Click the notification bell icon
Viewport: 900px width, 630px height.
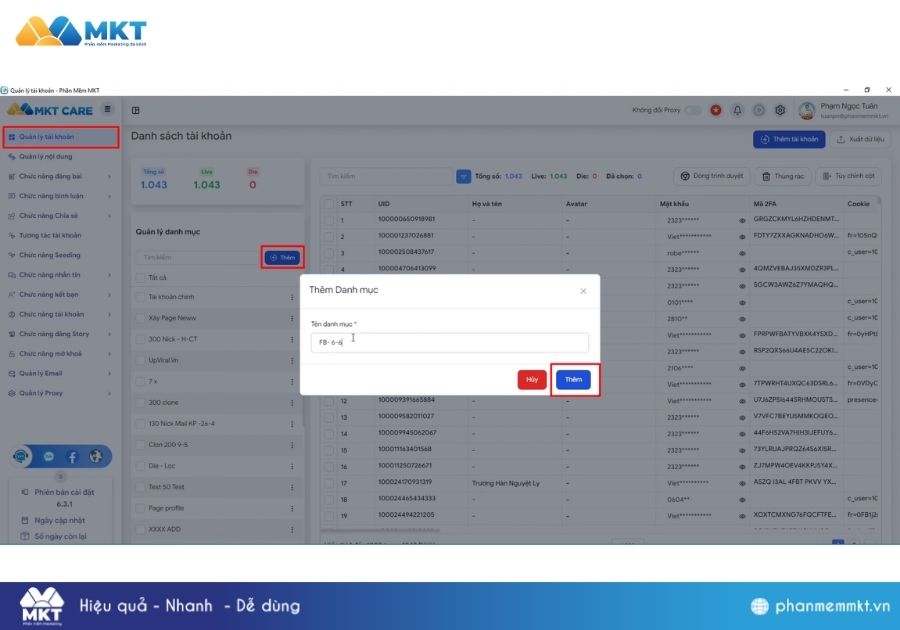point(738,110)
